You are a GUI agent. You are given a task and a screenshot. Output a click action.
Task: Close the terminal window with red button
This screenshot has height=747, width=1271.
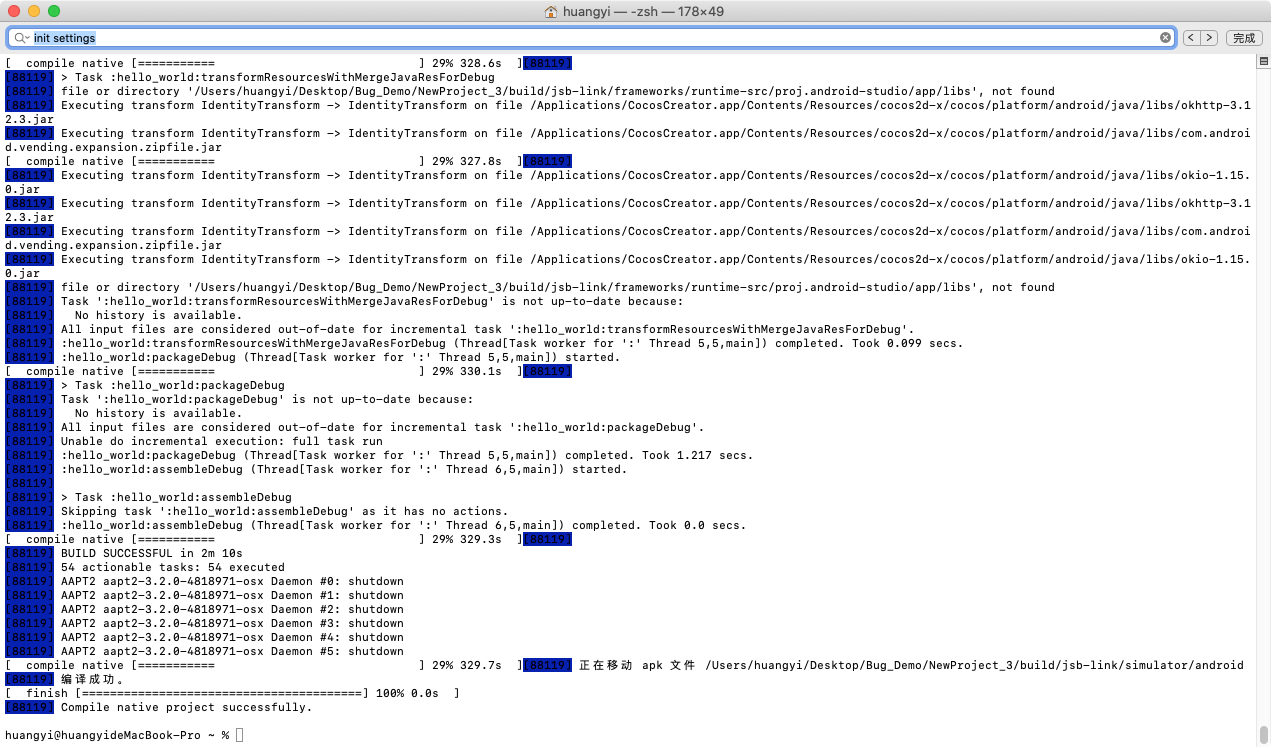tap(14, 11)
